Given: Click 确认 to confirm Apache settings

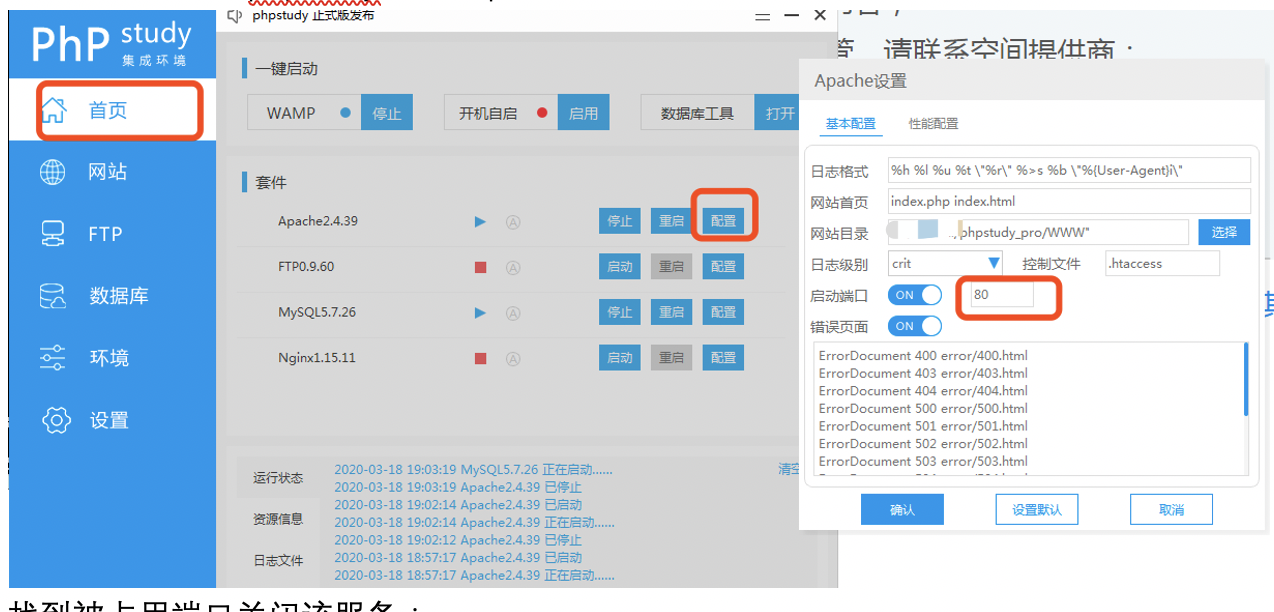Looking at the screenshot, I should [x=902, y=509].
